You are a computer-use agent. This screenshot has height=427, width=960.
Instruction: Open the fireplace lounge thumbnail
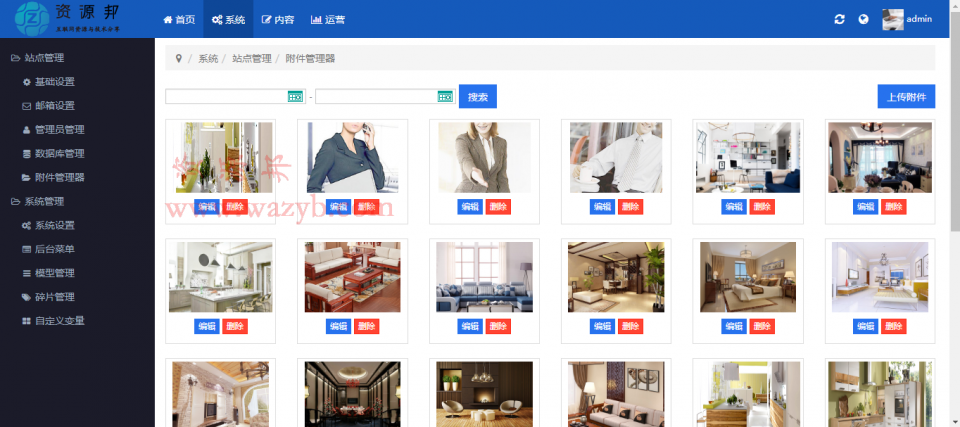(484, 394)
